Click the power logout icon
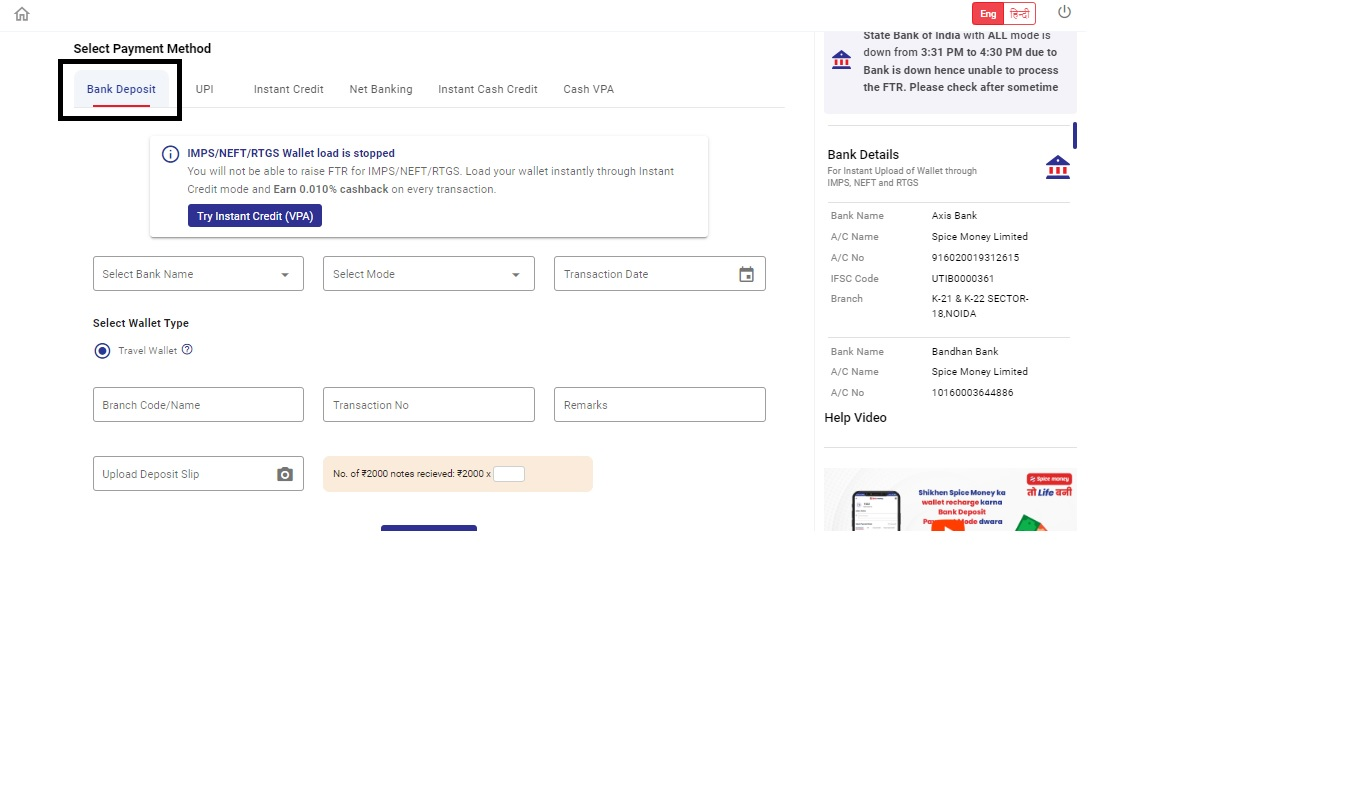 (x=1064, y=12)
